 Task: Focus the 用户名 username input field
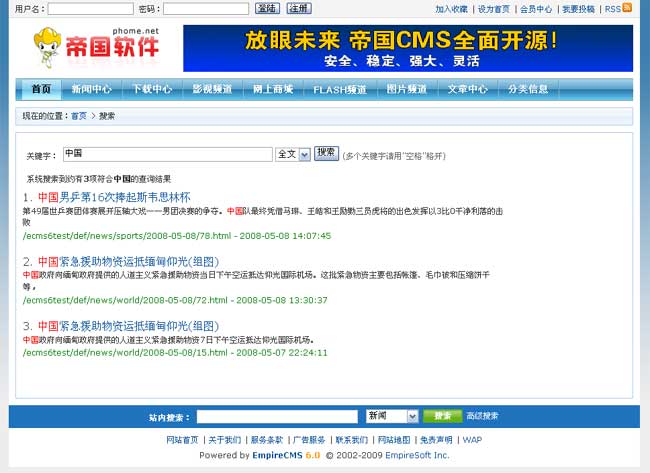coord(90,9)
